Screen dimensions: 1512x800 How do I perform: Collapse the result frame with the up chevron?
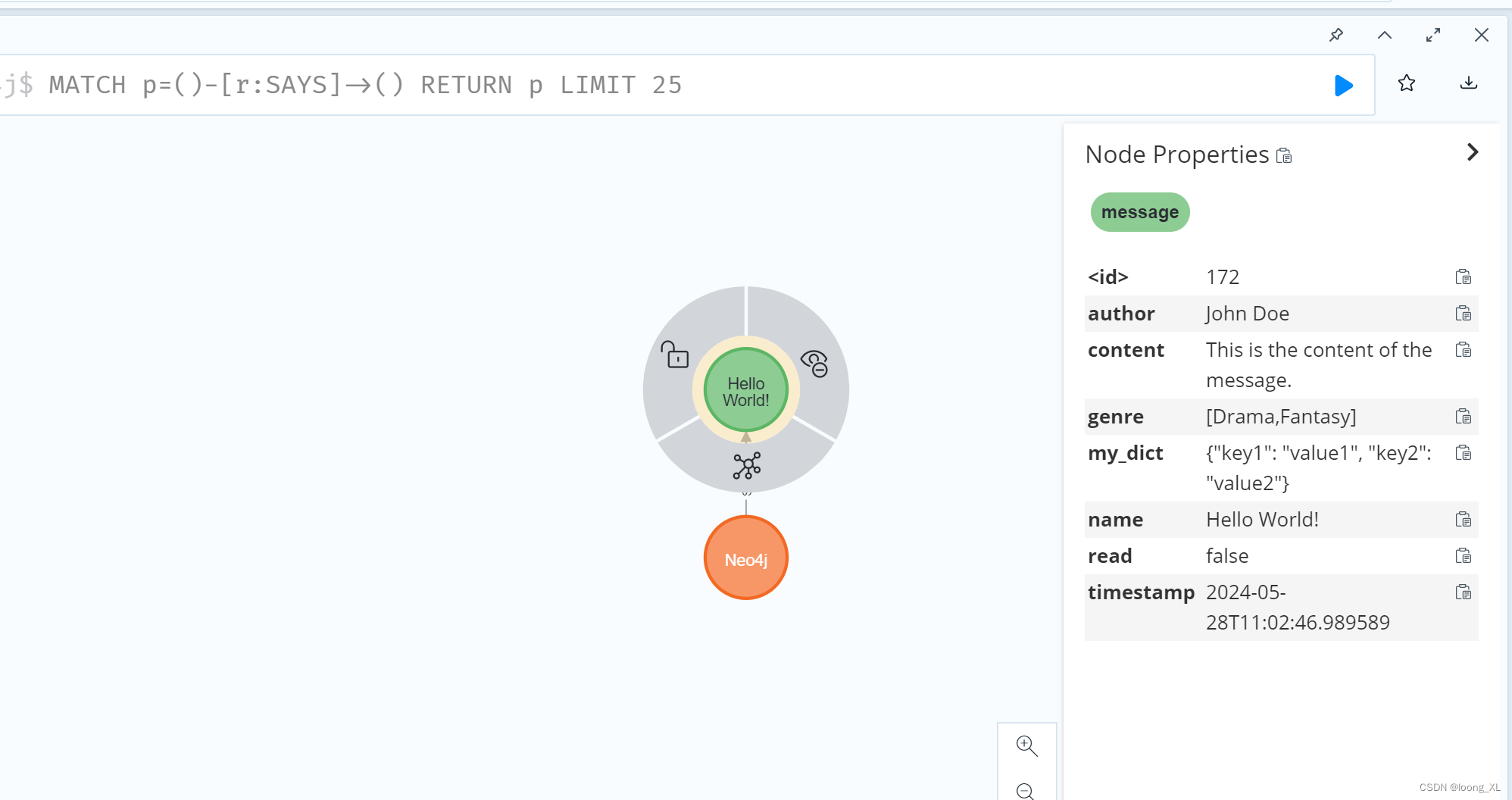tap(1385, 35)
